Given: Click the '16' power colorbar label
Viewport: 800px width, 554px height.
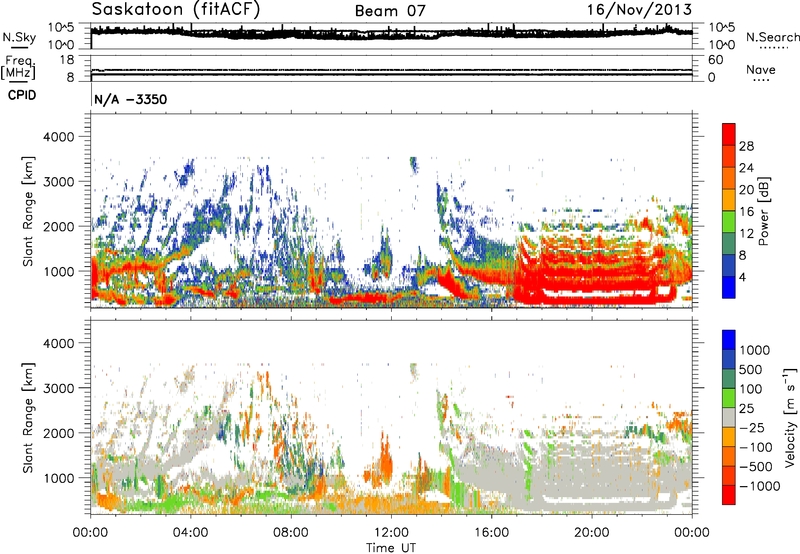Looking at the screenshot, I should point(746,212).
